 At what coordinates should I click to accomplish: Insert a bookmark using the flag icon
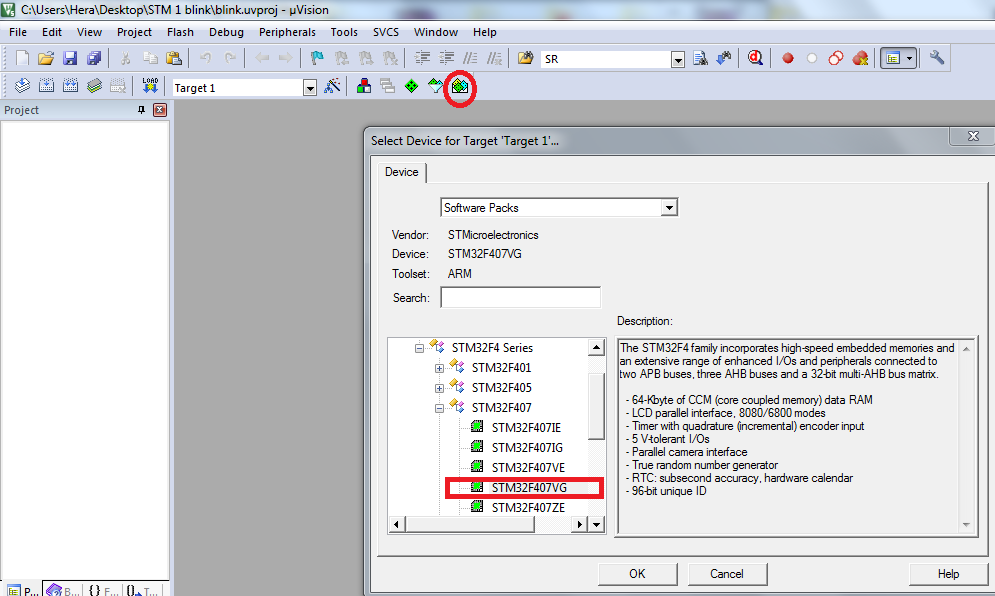(x=317, y=58)
